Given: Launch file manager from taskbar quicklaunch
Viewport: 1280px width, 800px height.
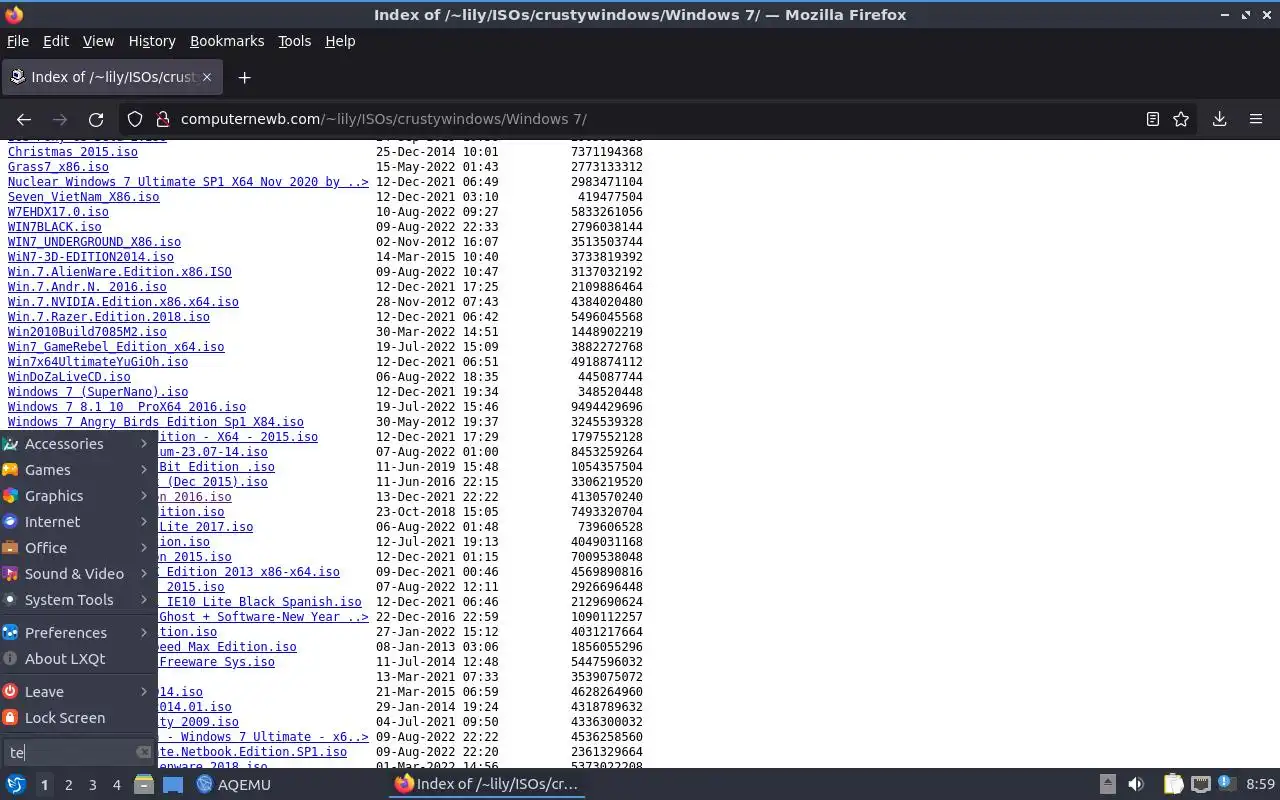Looking at the screenshot, I should click(144, 785).
